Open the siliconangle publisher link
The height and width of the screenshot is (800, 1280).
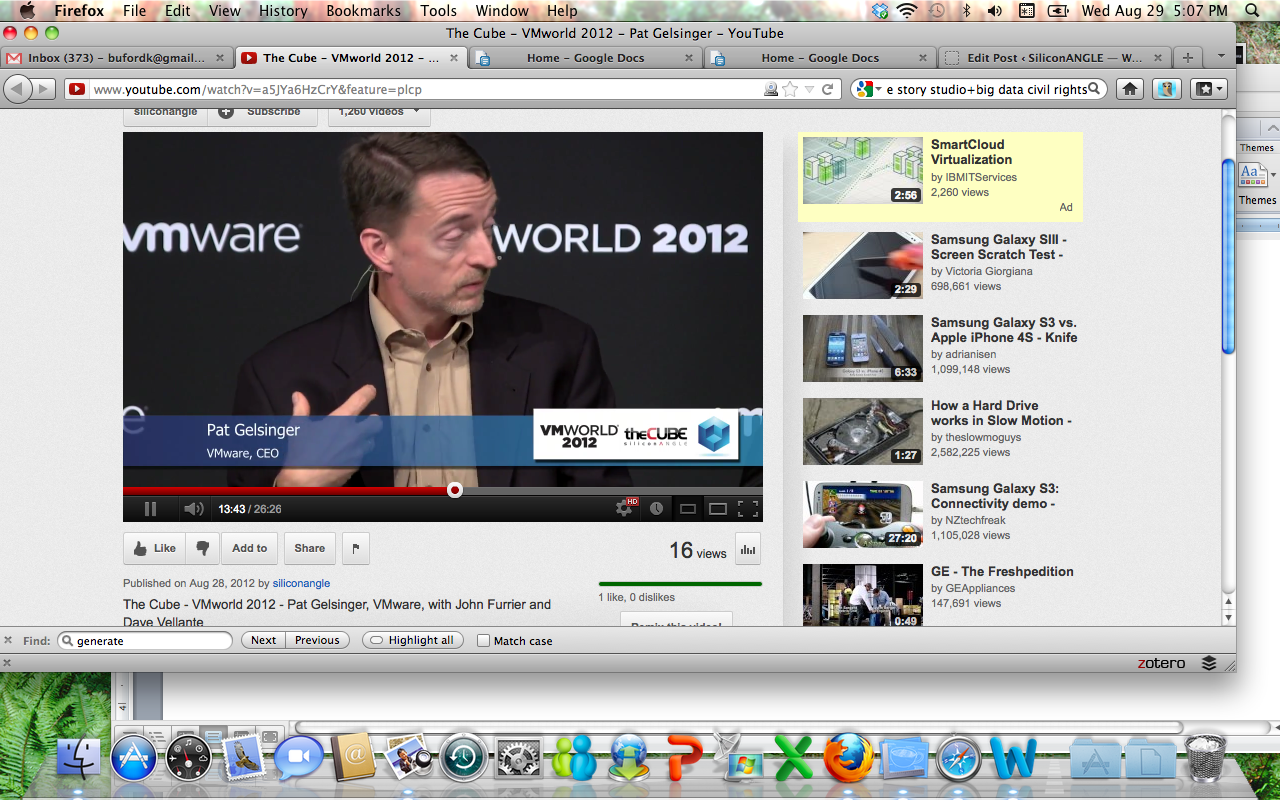(x=301, y=583)
